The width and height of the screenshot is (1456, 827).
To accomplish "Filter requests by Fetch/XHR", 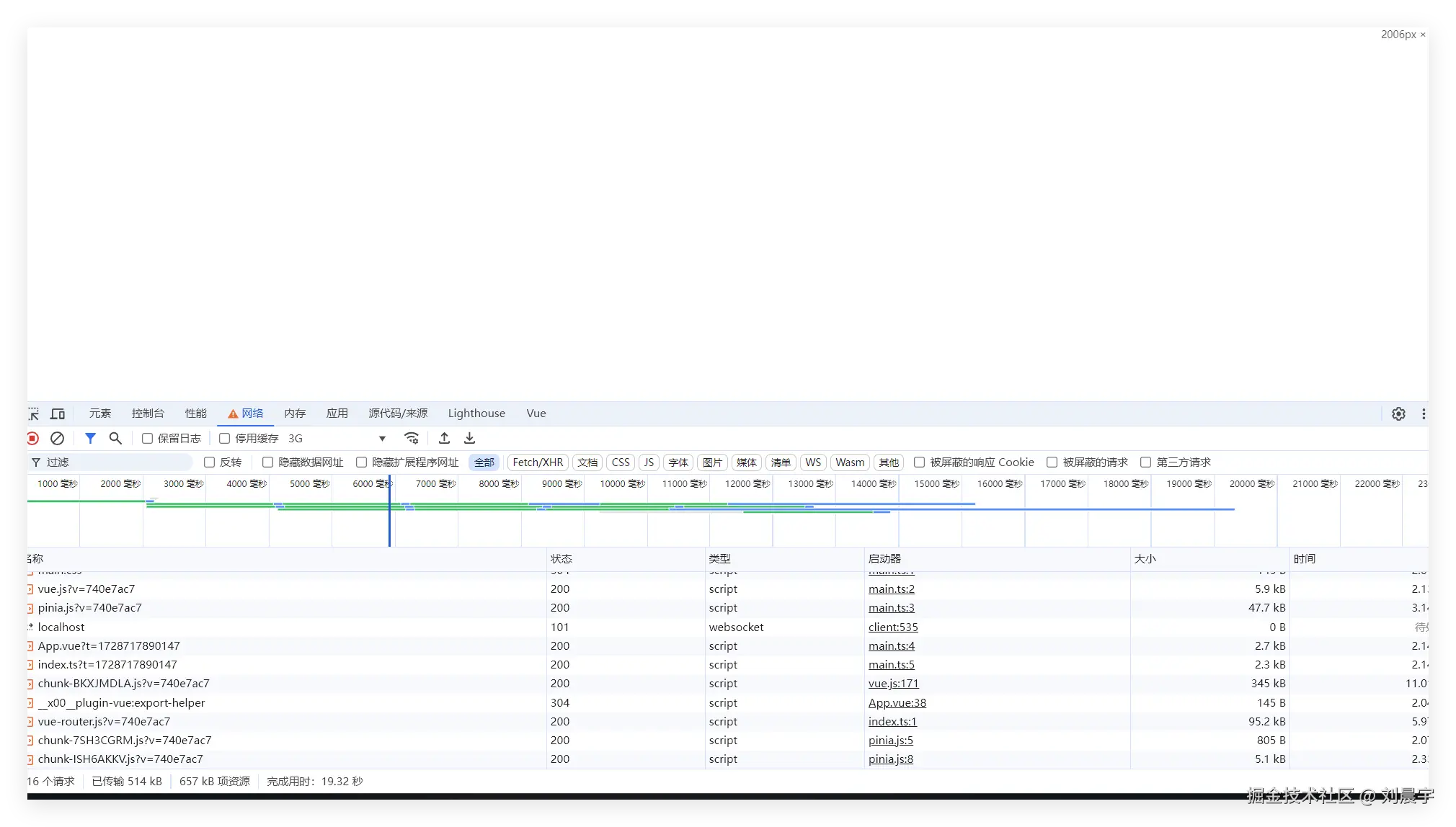I will click(x=538, y=462).
